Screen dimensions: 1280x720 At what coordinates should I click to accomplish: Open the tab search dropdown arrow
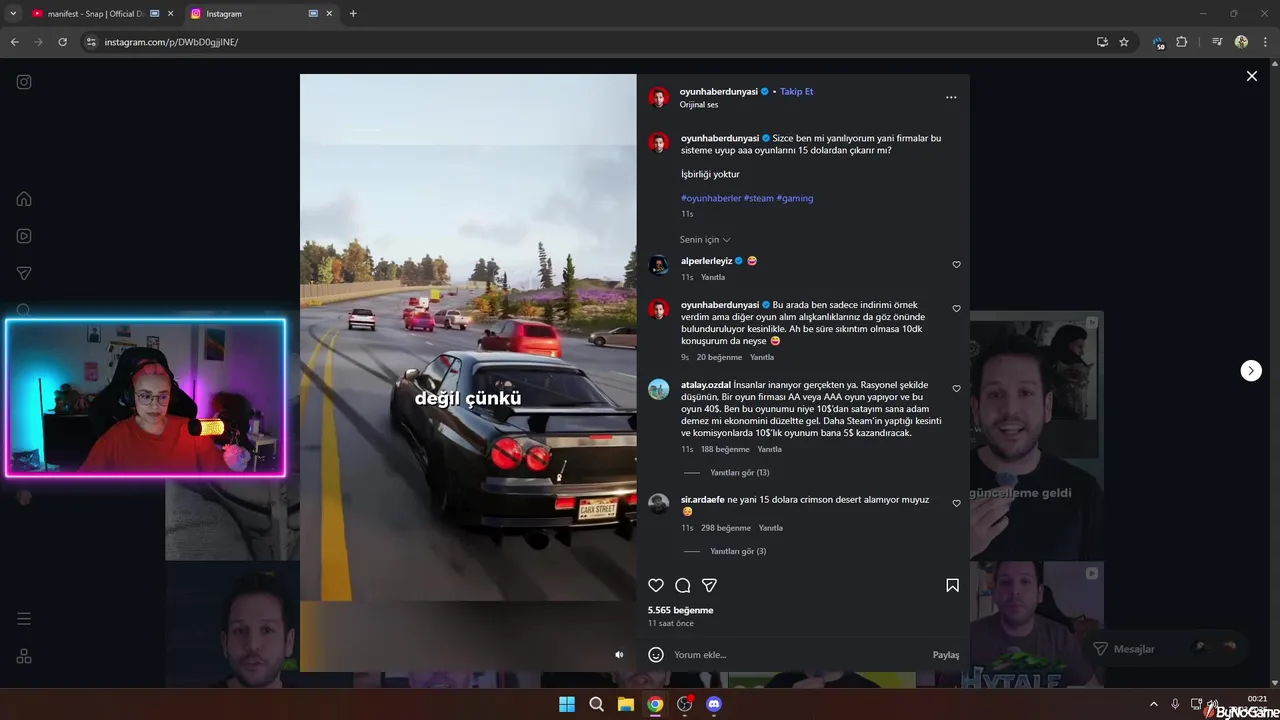[x=13, y=14]
